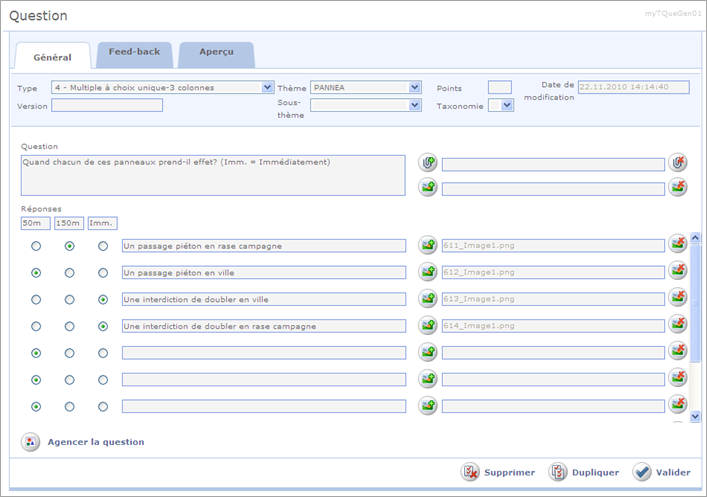Select 50m for "Un passage piéton en rase campagne"
707x497 pixels.
pos(37,245)
